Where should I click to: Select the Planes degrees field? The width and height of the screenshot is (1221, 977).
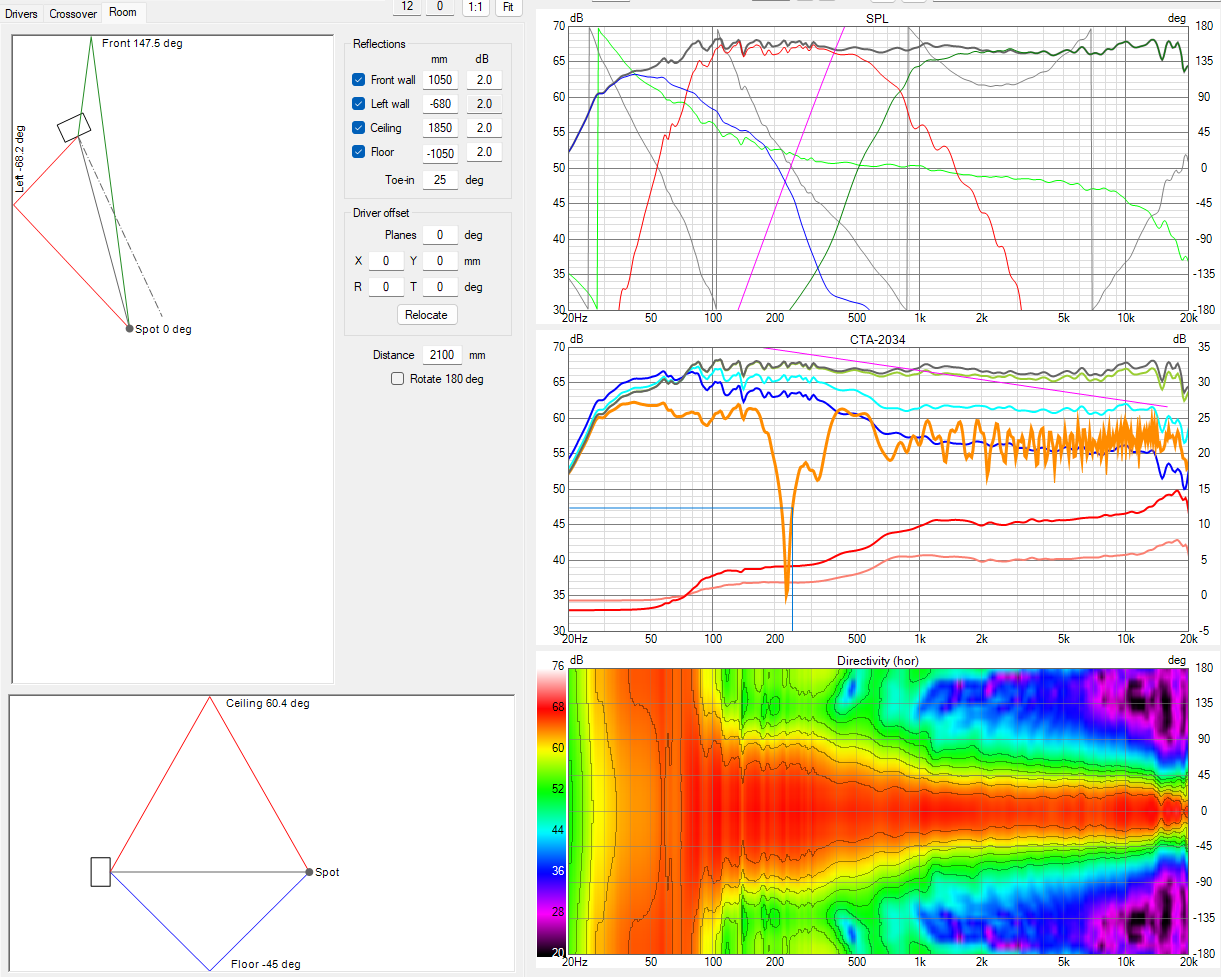tap(440, 235)
